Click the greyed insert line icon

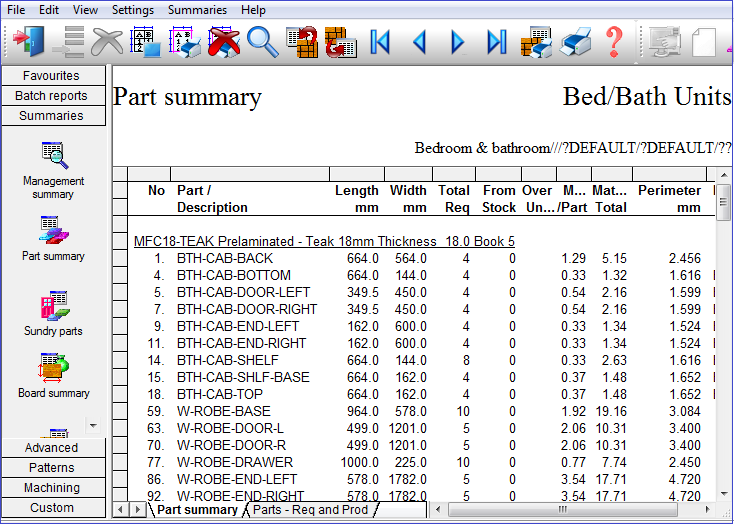(x=68, y=41)
